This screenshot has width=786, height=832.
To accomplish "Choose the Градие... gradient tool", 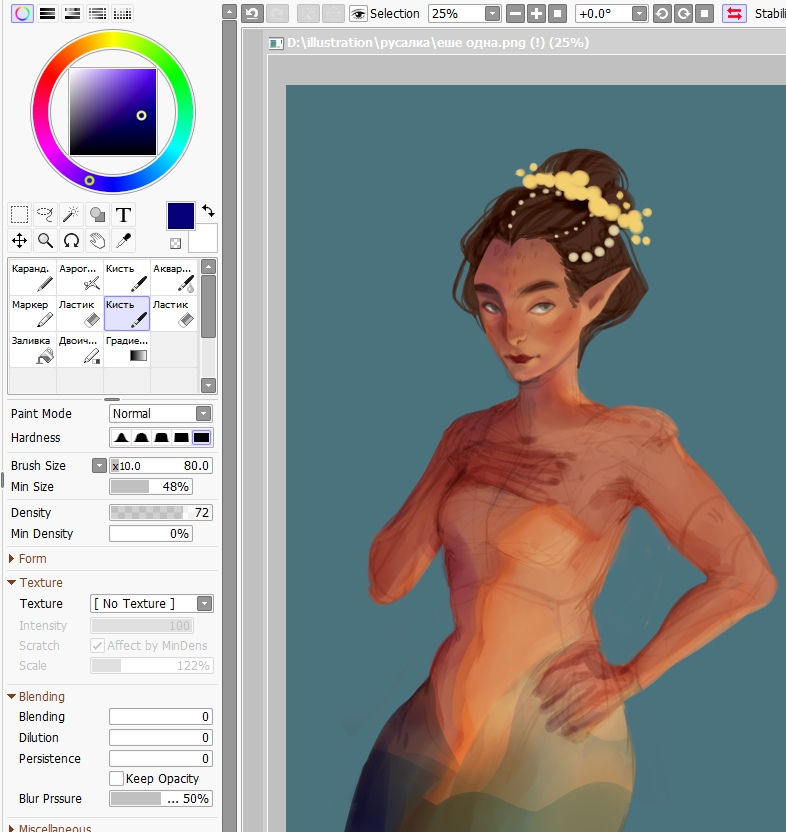I will point(127,349).
